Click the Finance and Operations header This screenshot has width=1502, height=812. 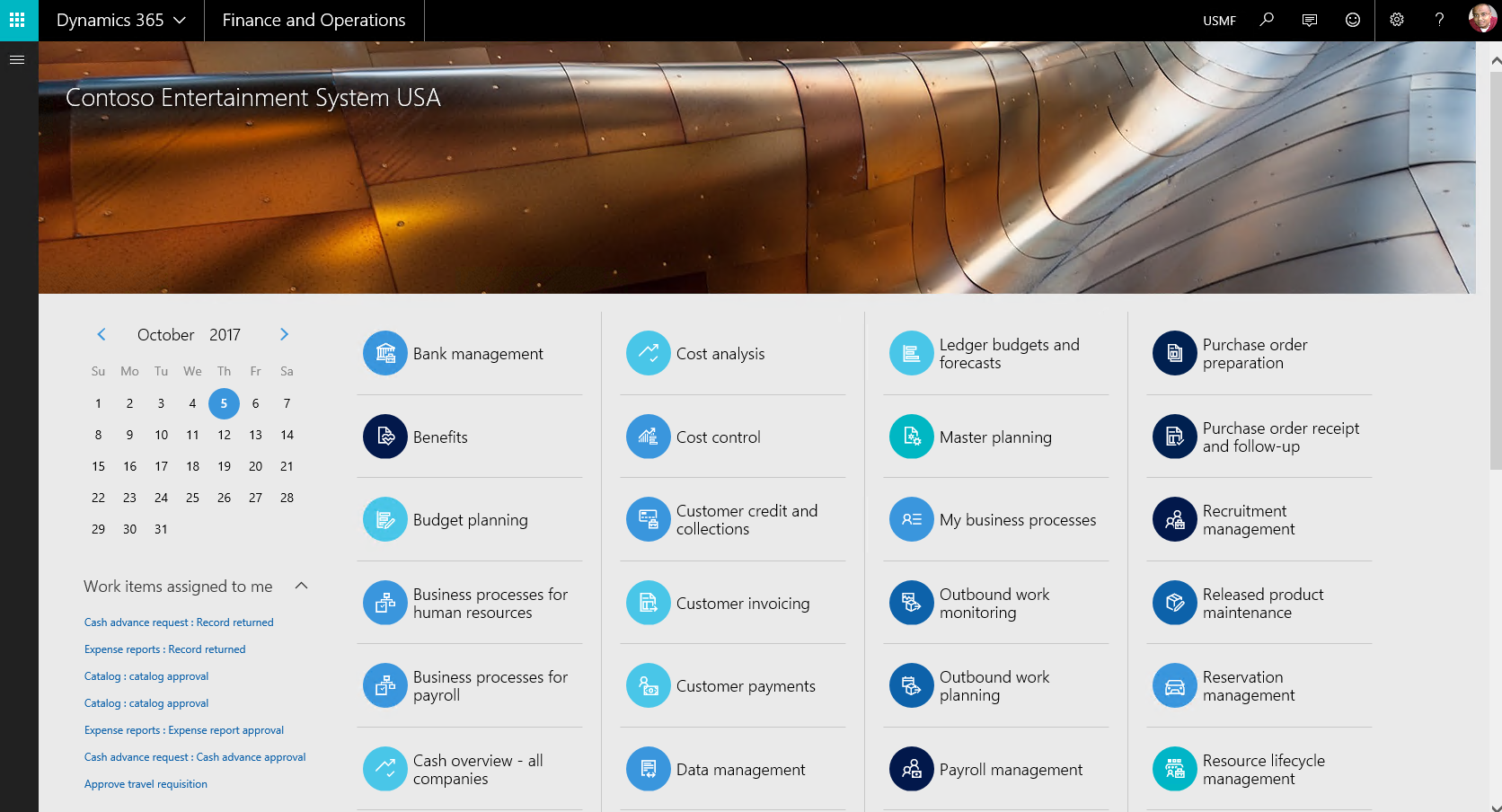(314, 20)
